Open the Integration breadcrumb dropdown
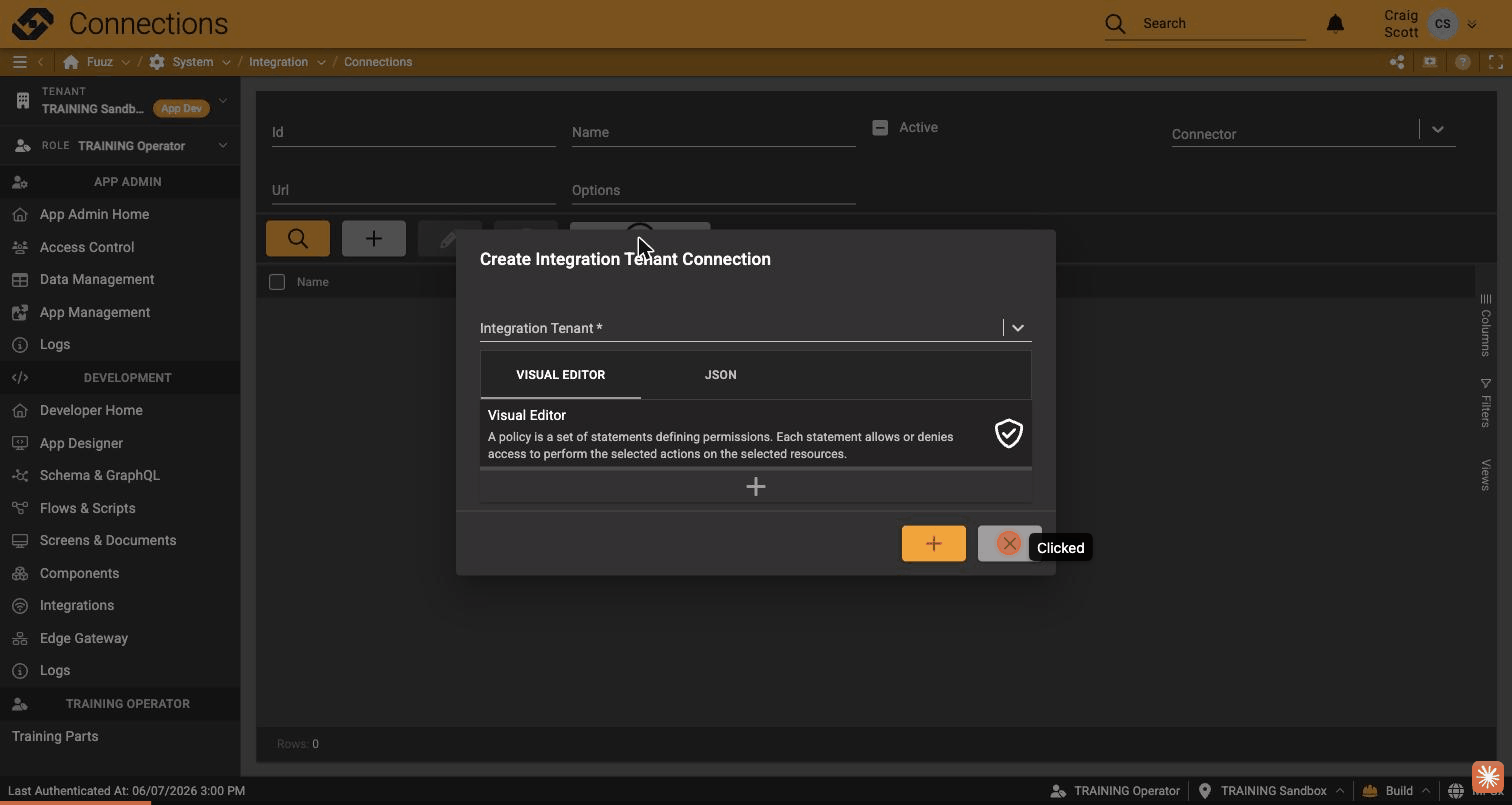Viewport: 1512px width, 805px height. [321, 62]
